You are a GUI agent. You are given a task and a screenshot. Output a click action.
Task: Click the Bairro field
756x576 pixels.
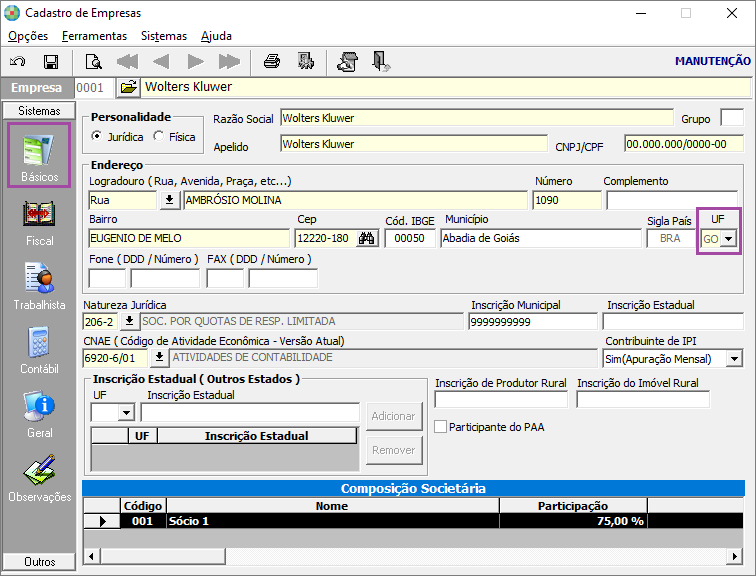click(189, 238)
